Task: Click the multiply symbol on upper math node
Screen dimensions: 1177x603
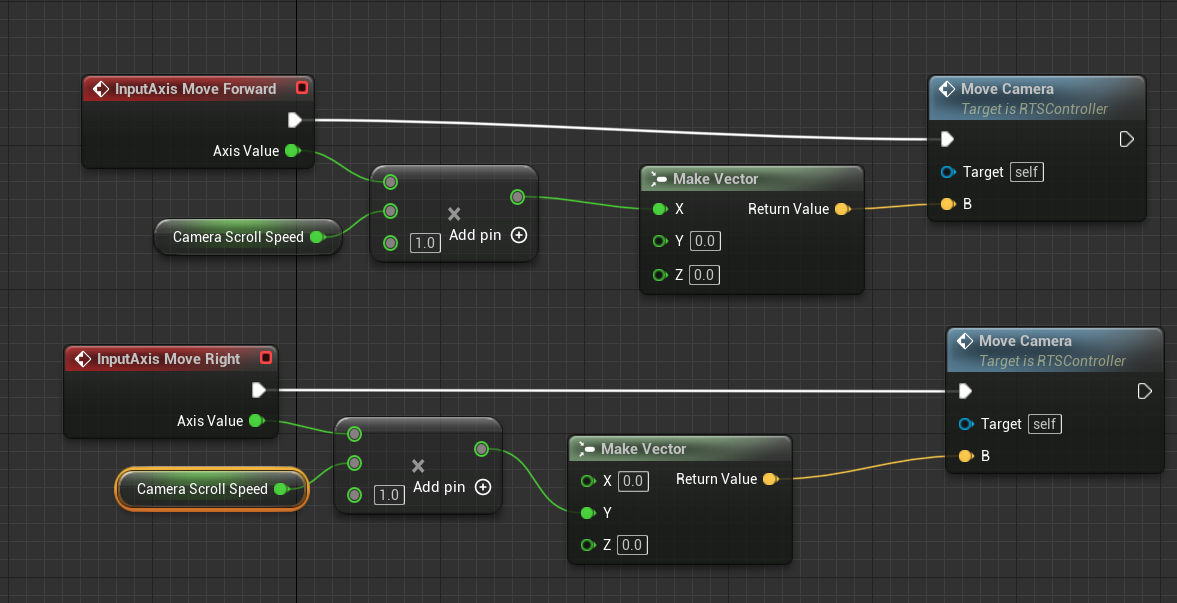Action: (x=454, y=214)
